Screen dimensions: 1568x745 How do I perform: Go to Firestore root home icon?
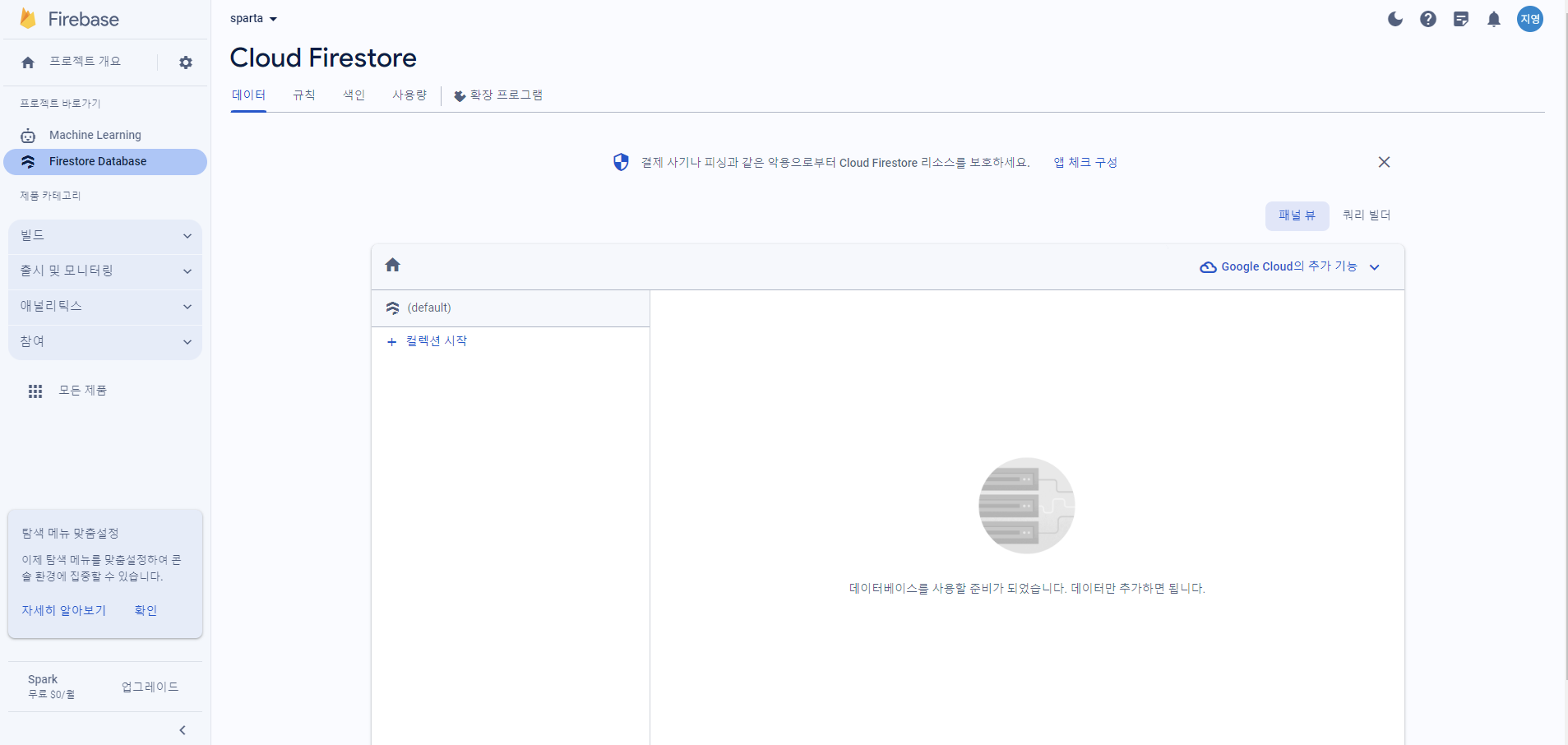[x=392, y=265]
